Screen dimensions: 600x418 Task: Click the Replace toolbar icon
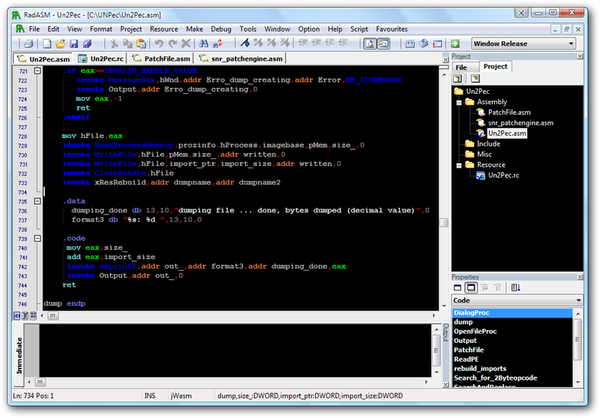218,44
